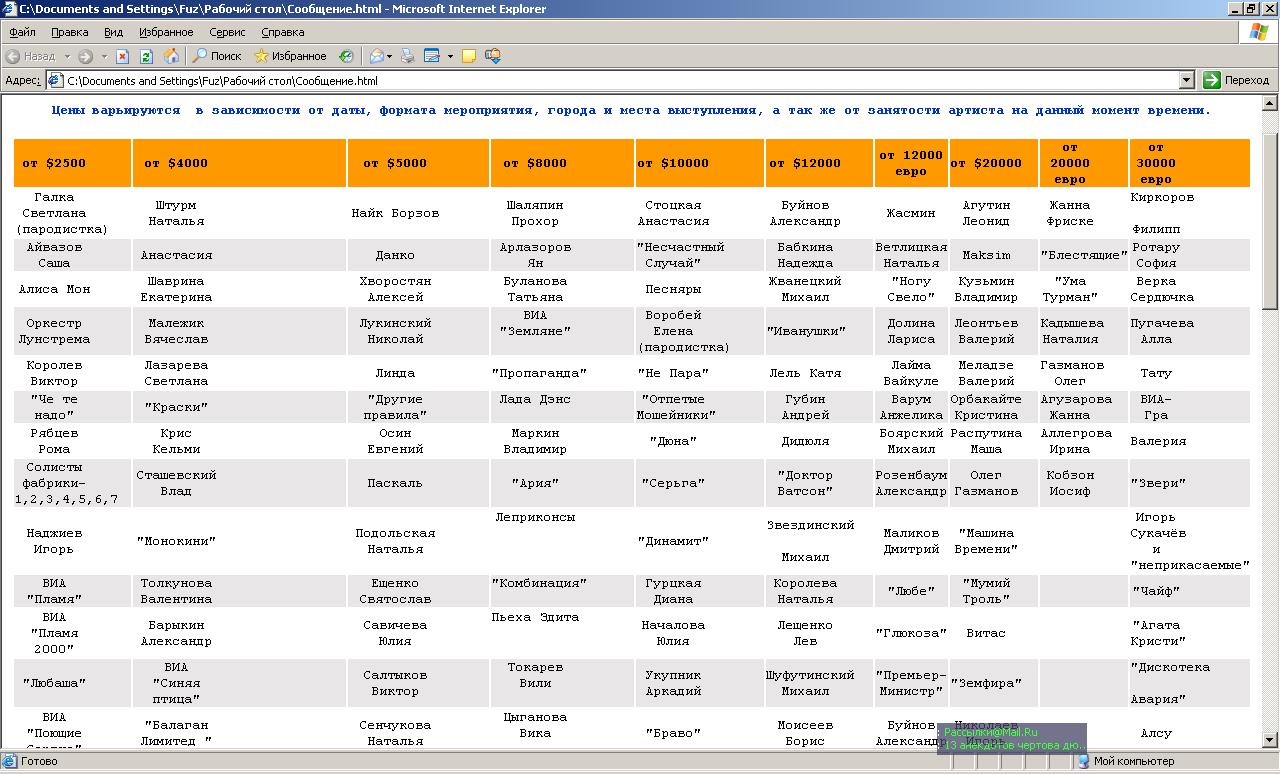1280x774 pixels.
Task: Click the 'от $2500' column header
Action: (72, 163)
